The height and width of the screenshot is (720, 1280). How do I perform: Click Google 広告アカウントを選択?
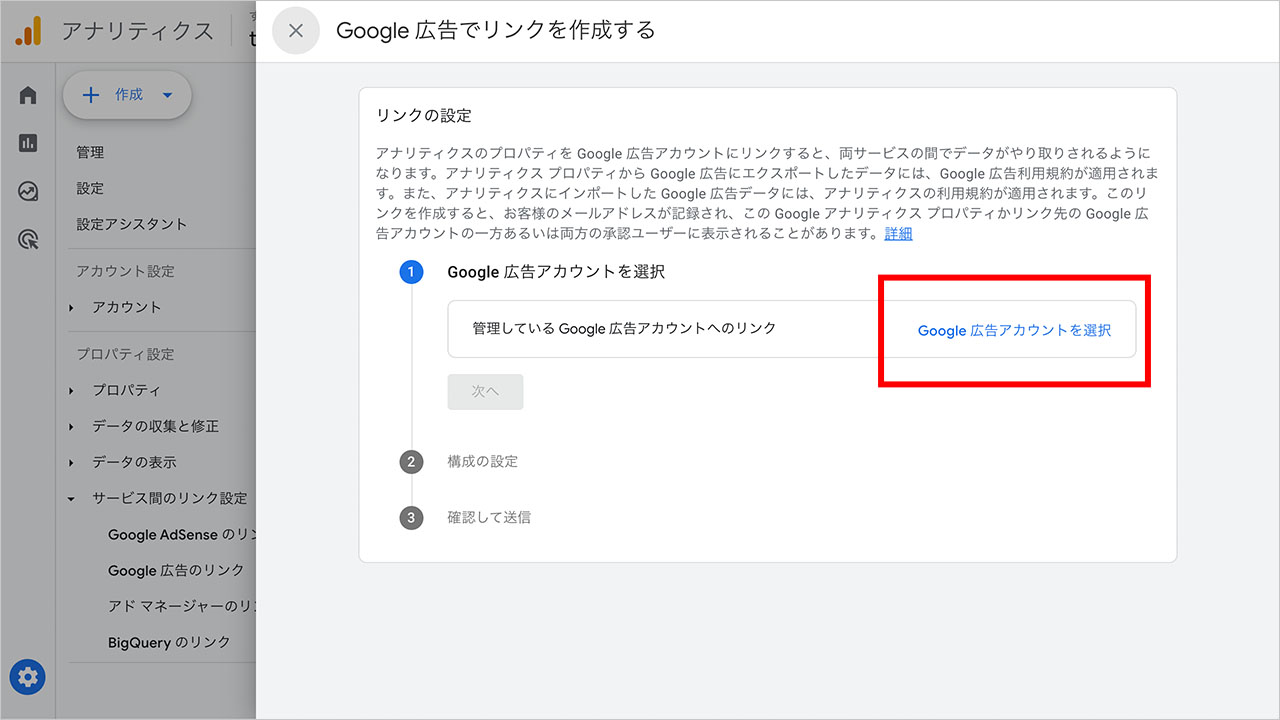[x=1014, y=330]
